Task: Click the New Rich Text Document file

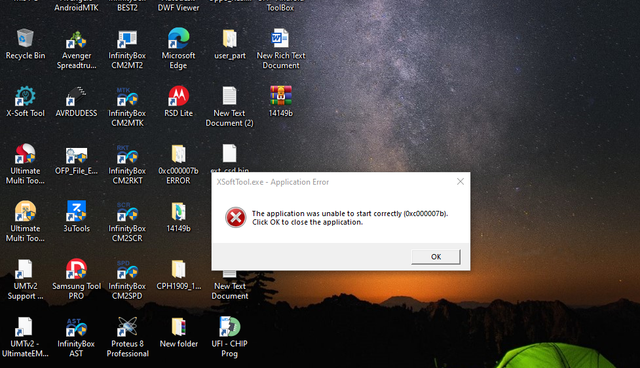Action: click(281, 39)
